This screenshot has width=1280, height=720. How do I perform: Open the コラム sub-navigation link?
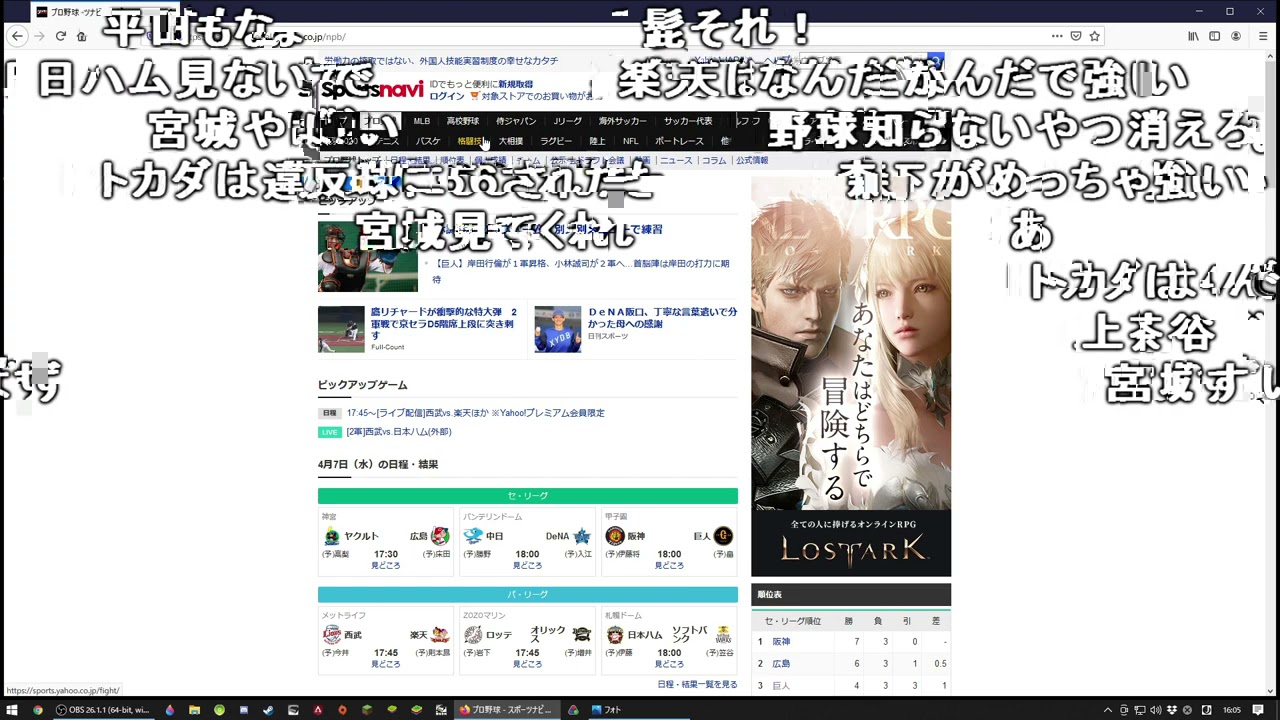click(714, 160)
